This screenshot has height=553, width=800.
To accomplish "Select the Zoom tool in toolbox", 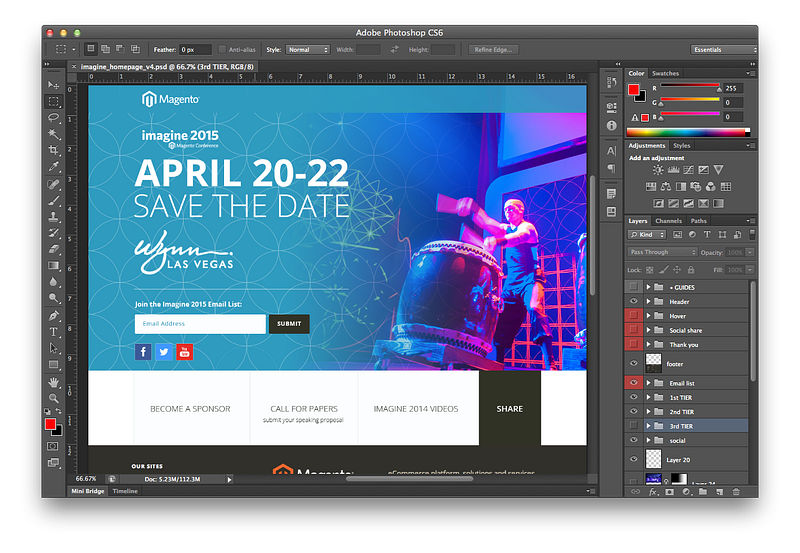I will tap(53, 398).
